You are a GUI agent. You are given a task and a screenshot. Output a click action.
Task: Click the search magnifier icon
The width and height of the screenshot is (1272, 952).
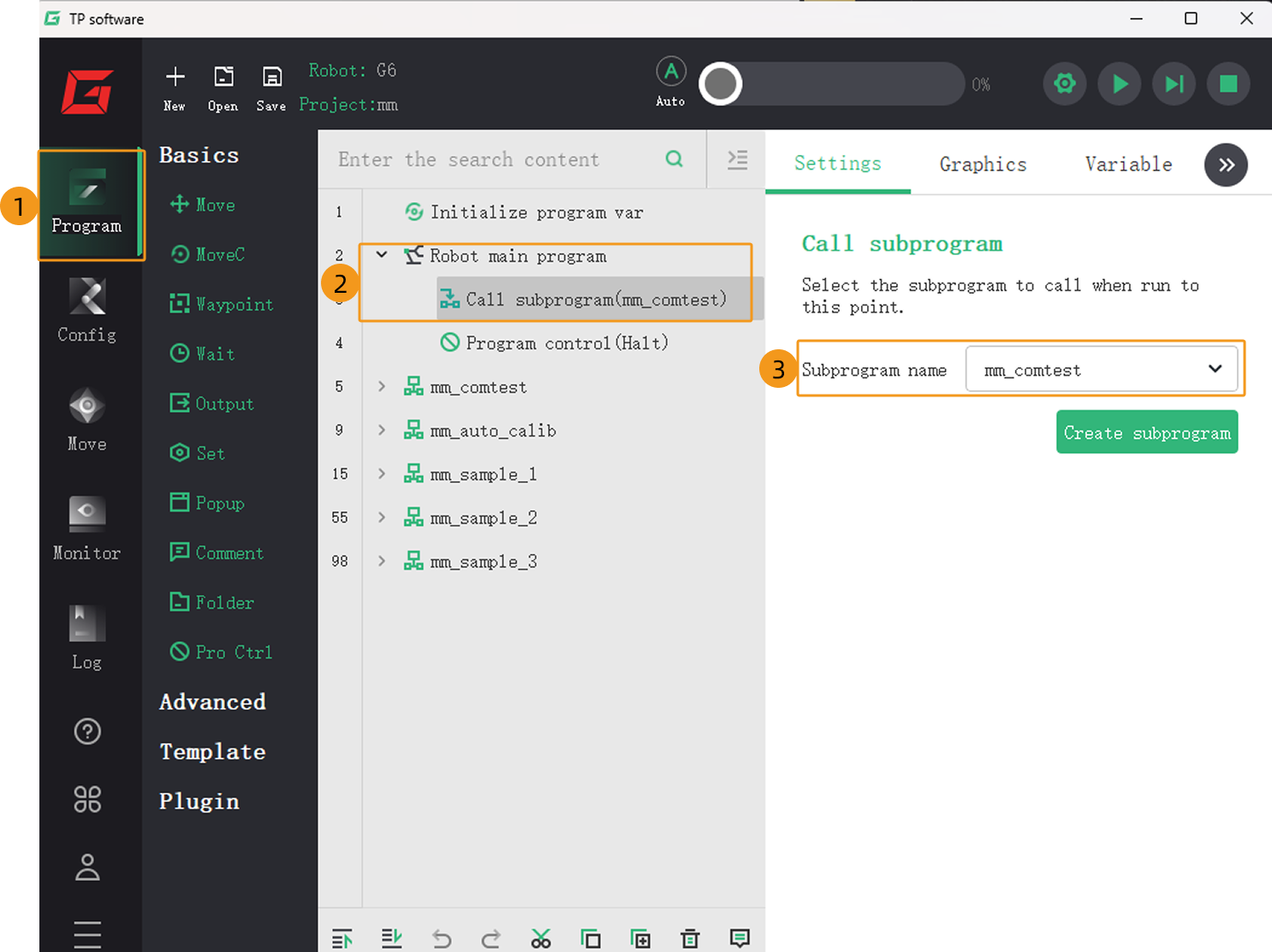click(x=675, y=159)
